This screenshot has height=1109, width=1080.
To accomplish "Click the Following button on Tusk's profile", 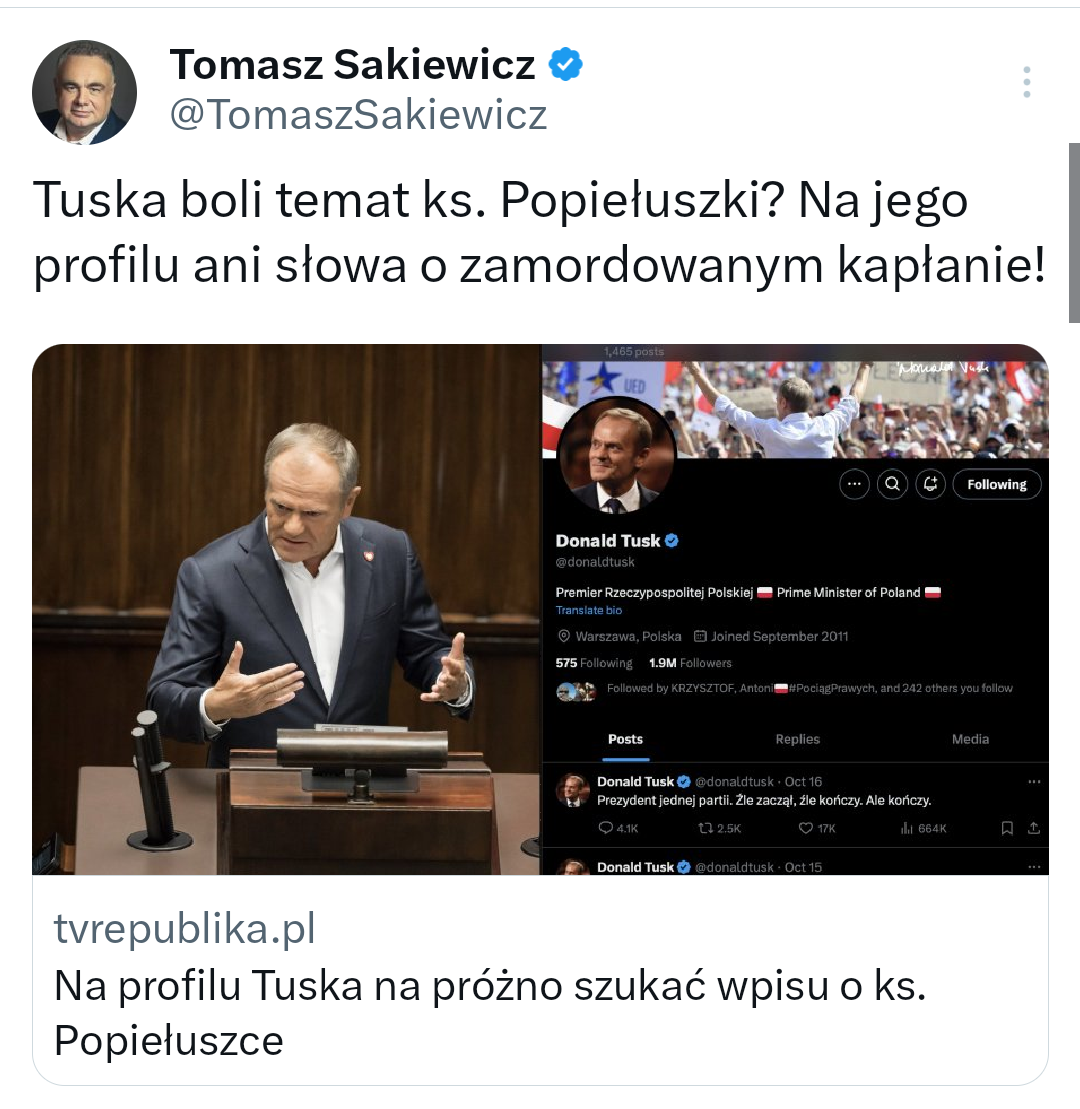I will 996,485.
